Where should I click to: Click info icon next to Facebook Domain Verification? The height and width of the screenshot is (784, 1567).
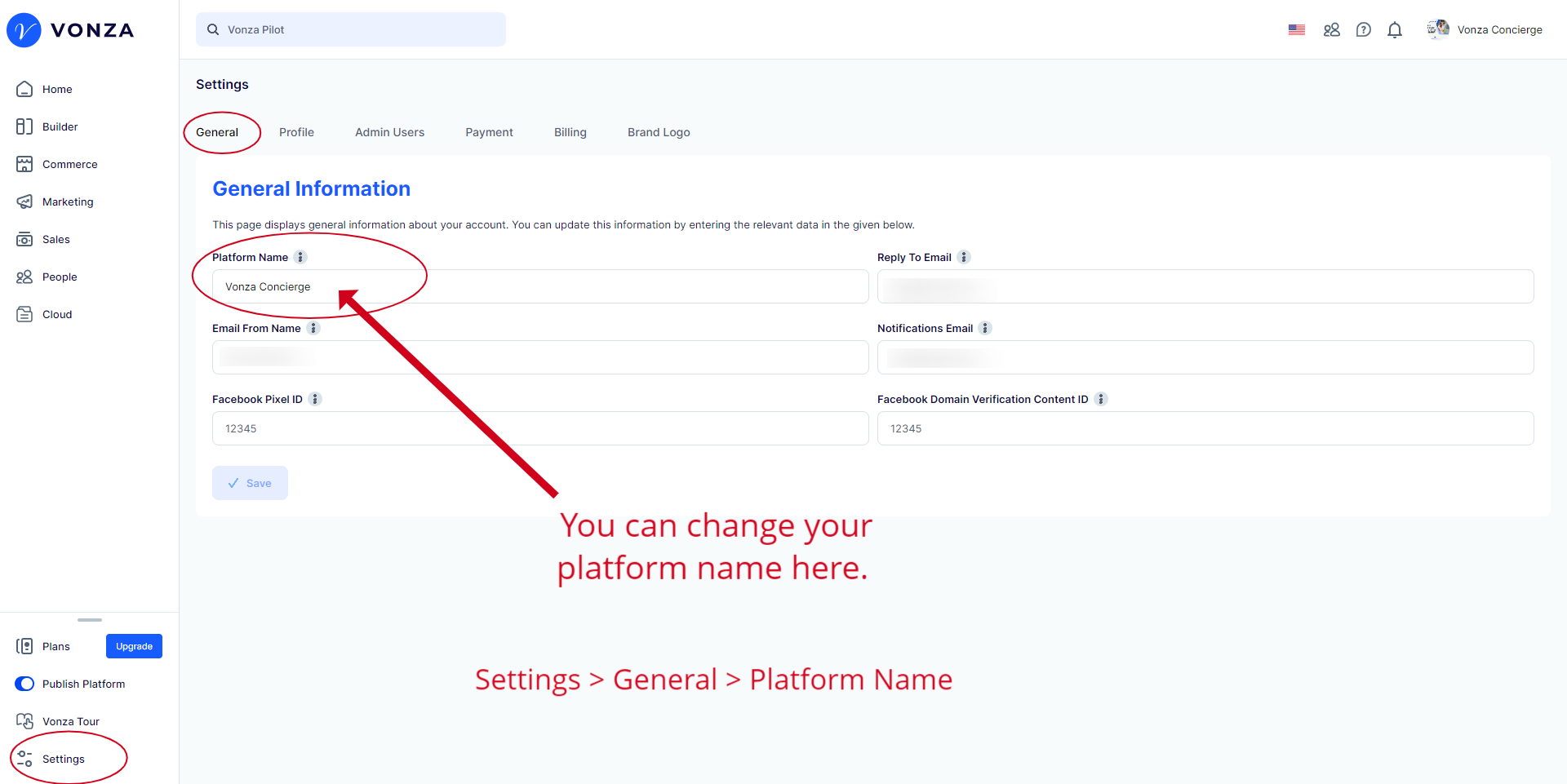[1101, 399]
